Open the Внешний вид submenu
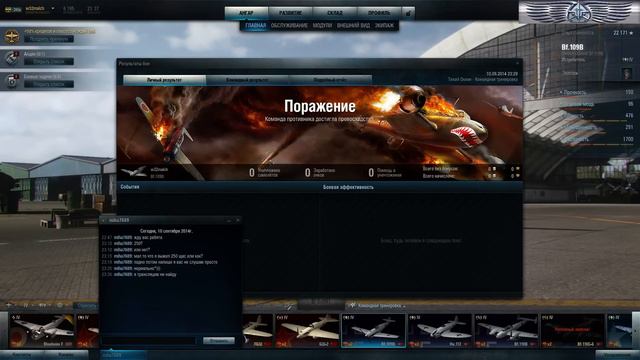Screen dimensions: 640x360 click(x=353, y=25)
